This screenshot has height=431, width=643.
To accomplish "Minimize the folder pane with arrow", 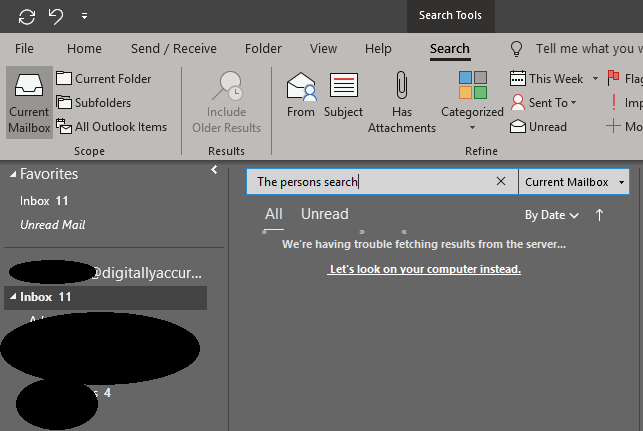I will pos(214,170).
